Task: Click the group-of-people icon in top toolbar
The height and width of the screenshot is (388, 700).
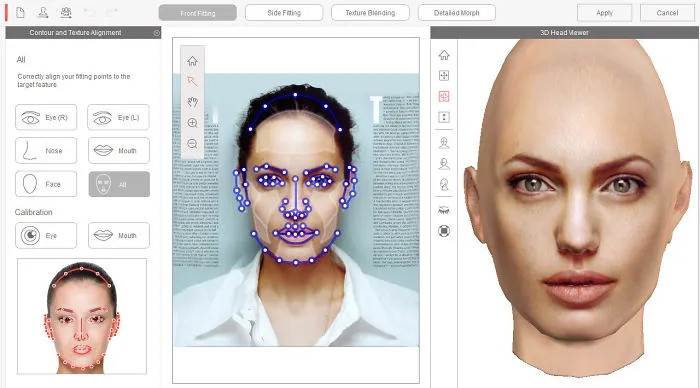Action: pyautogui.click(x=66, y=13)
